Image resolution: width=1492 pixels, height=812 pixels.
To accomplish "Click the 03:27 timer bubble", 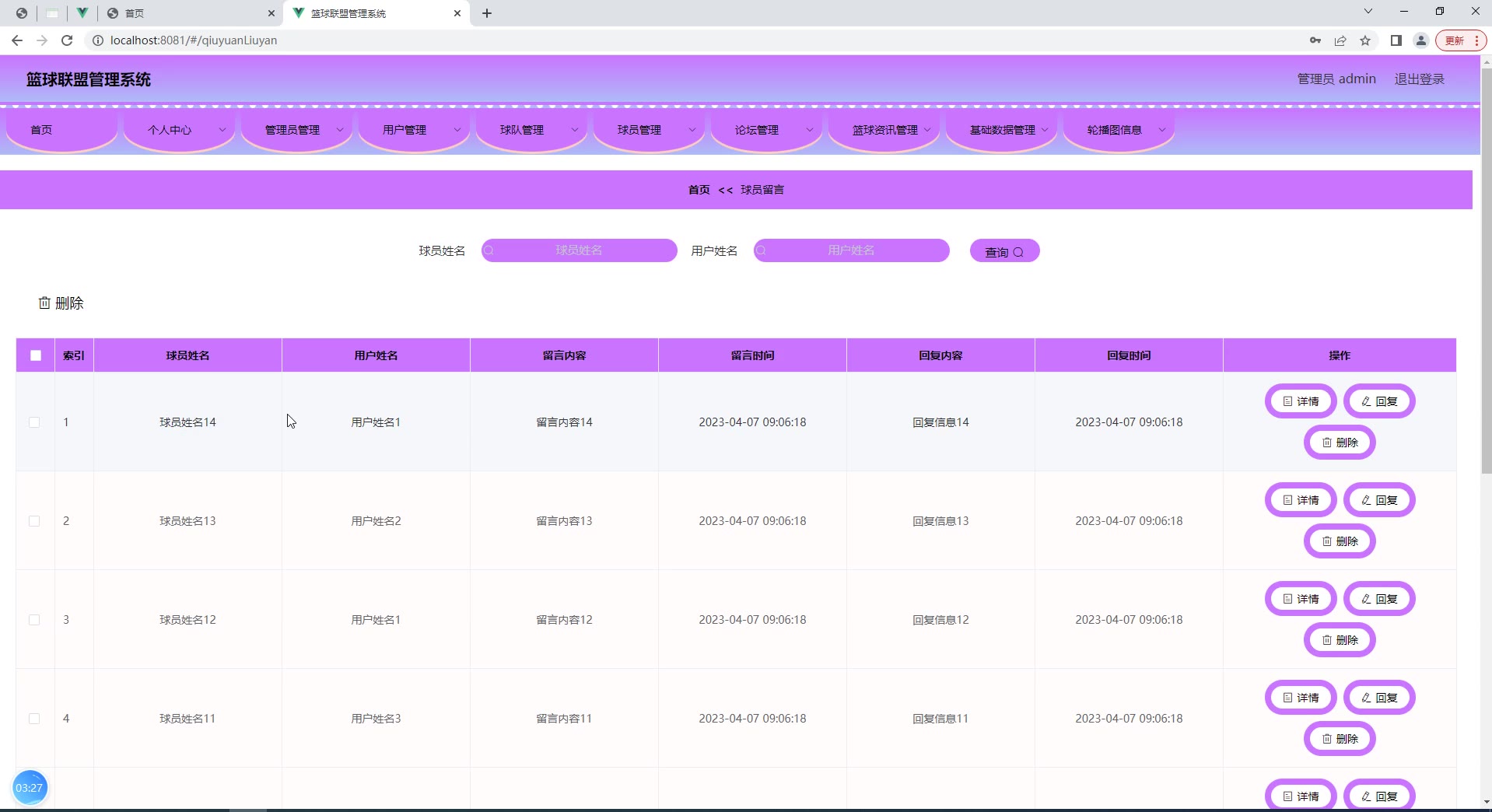I will 30,788.
